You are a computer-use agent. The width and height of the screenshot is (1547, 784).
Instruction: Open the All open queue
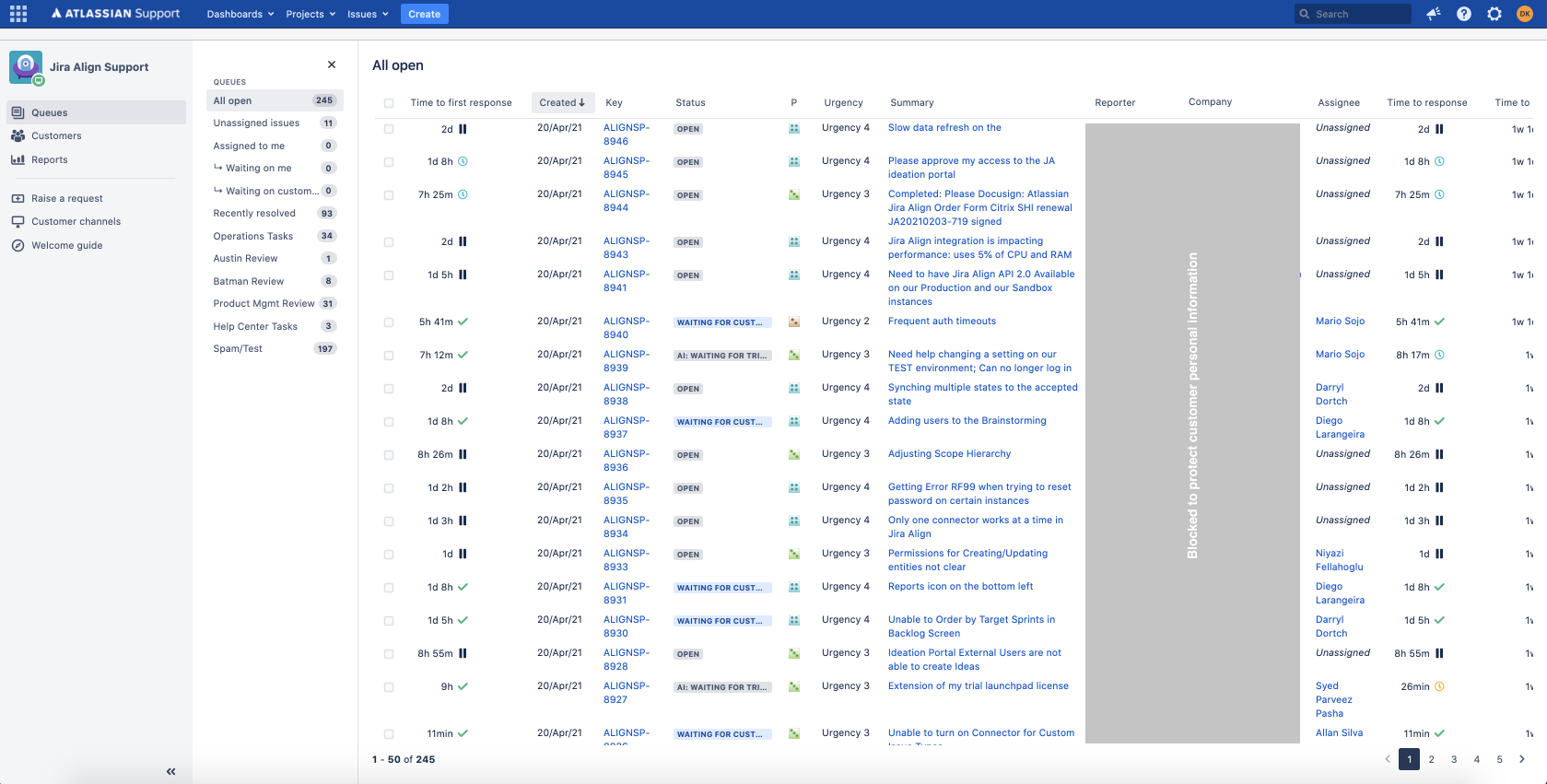[275, 100]
